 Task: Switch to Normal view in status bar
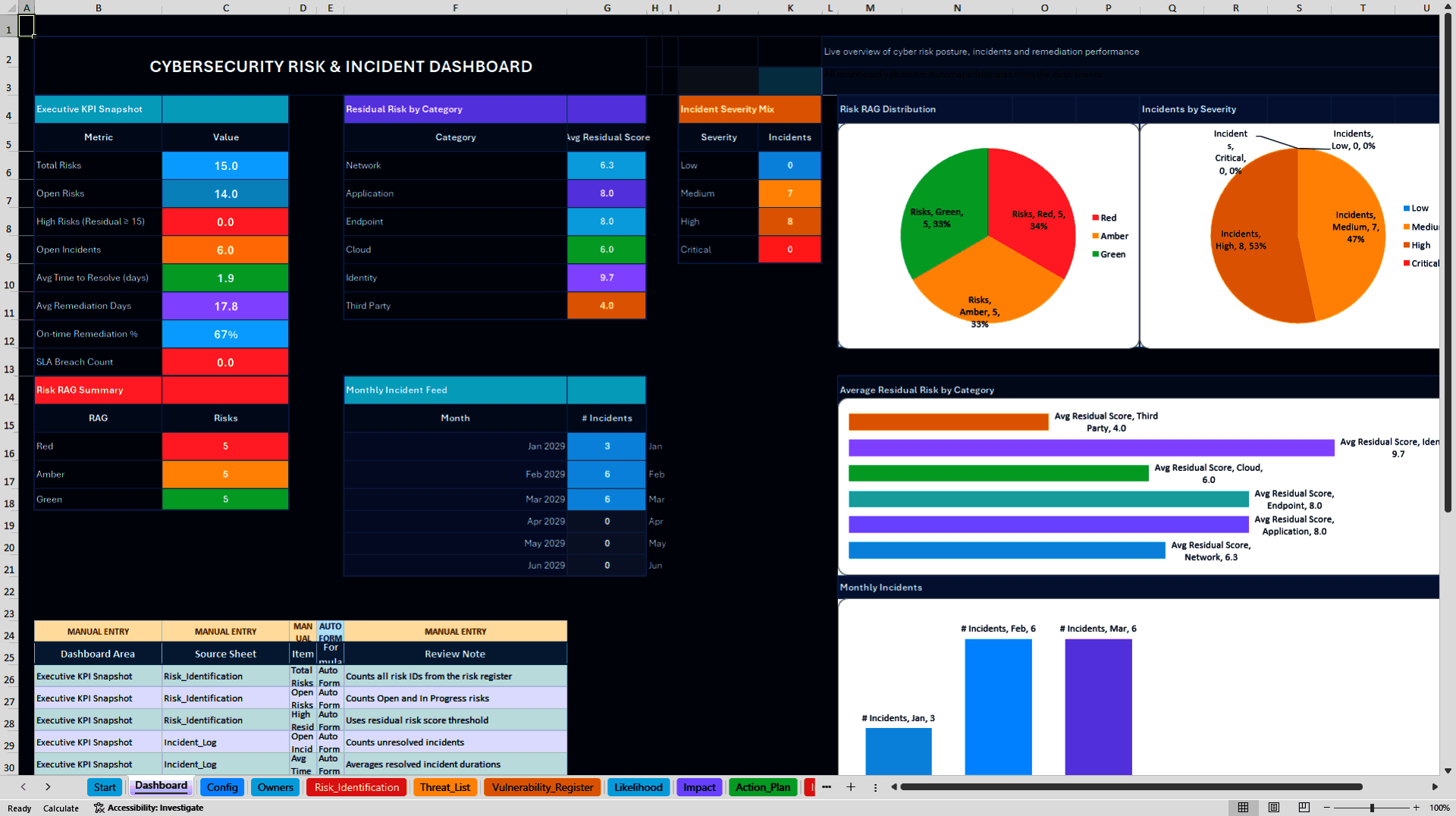pyautogui.click(x=1243, y=808)
